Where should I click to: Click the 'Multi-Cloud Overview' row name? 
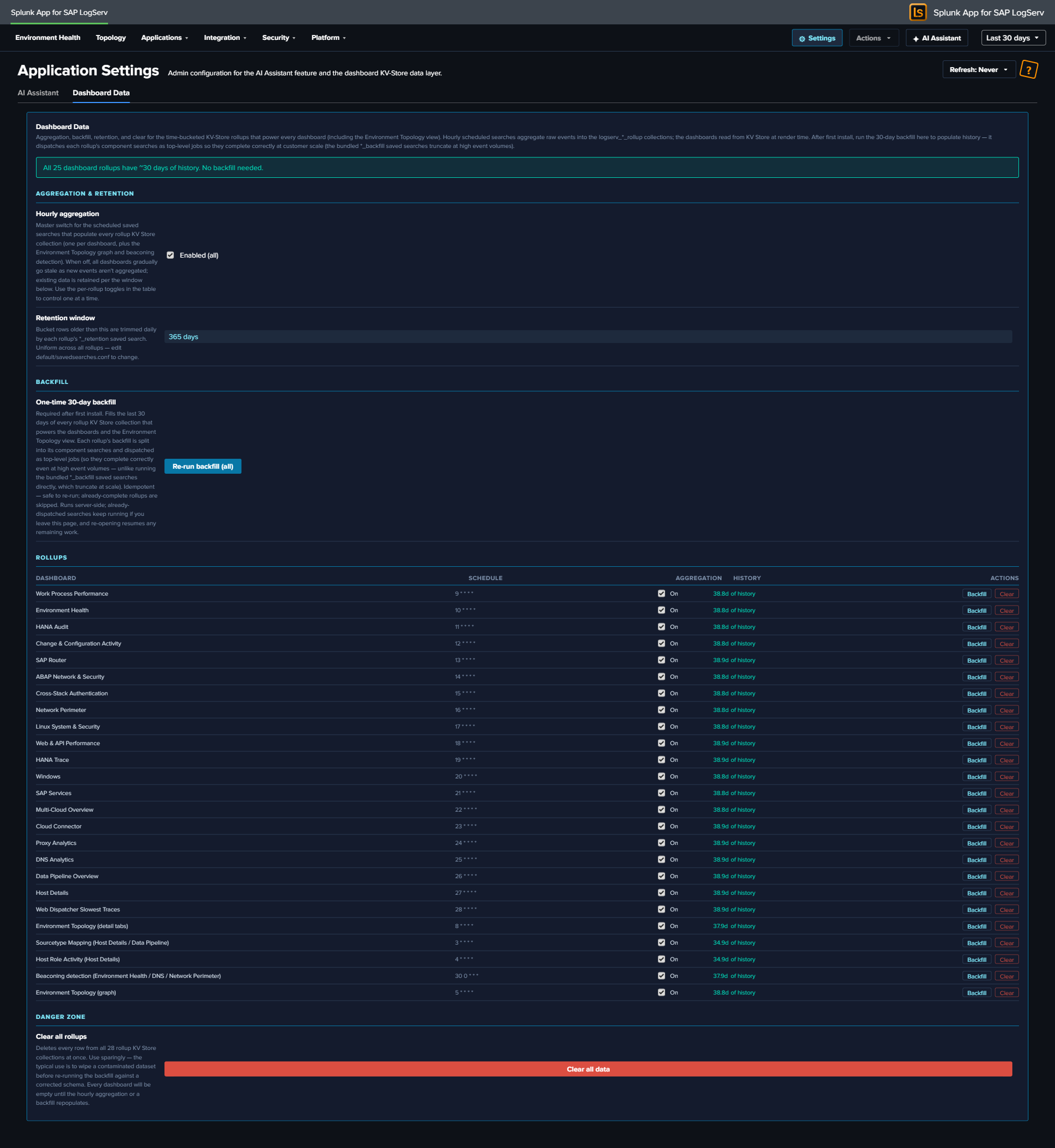[x=64, y=809]
